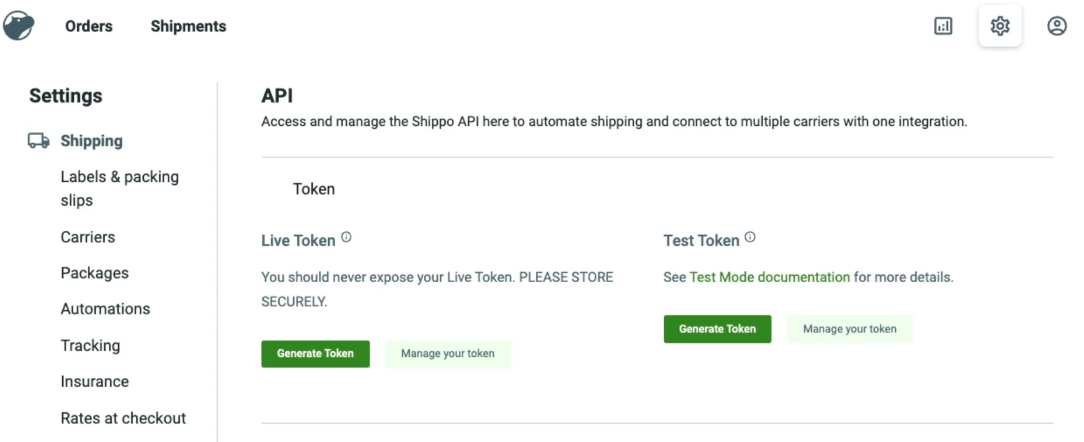Open Packages settings
The width and height of the screenshot is (1084, 442).
pos(95,273)
